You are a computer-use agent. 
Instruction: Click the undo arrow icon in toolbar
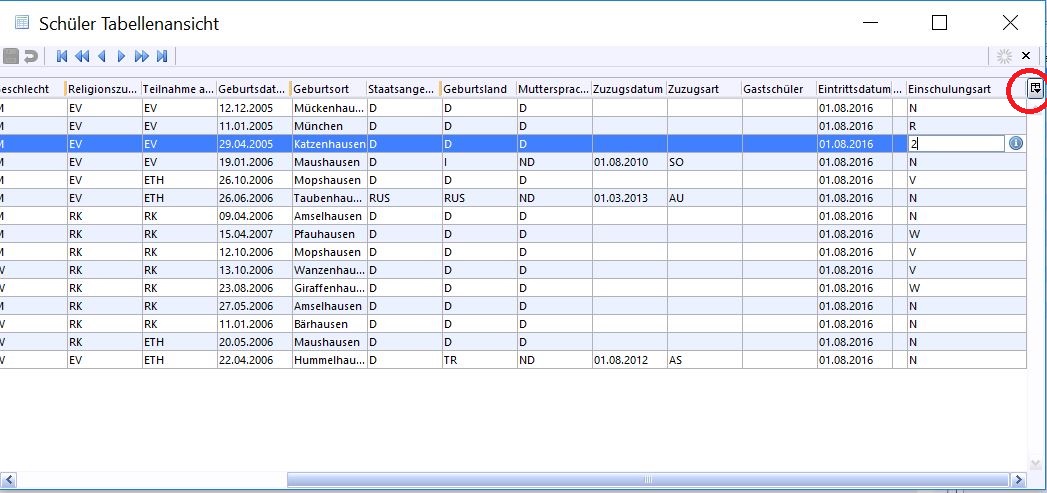[30, 56]
